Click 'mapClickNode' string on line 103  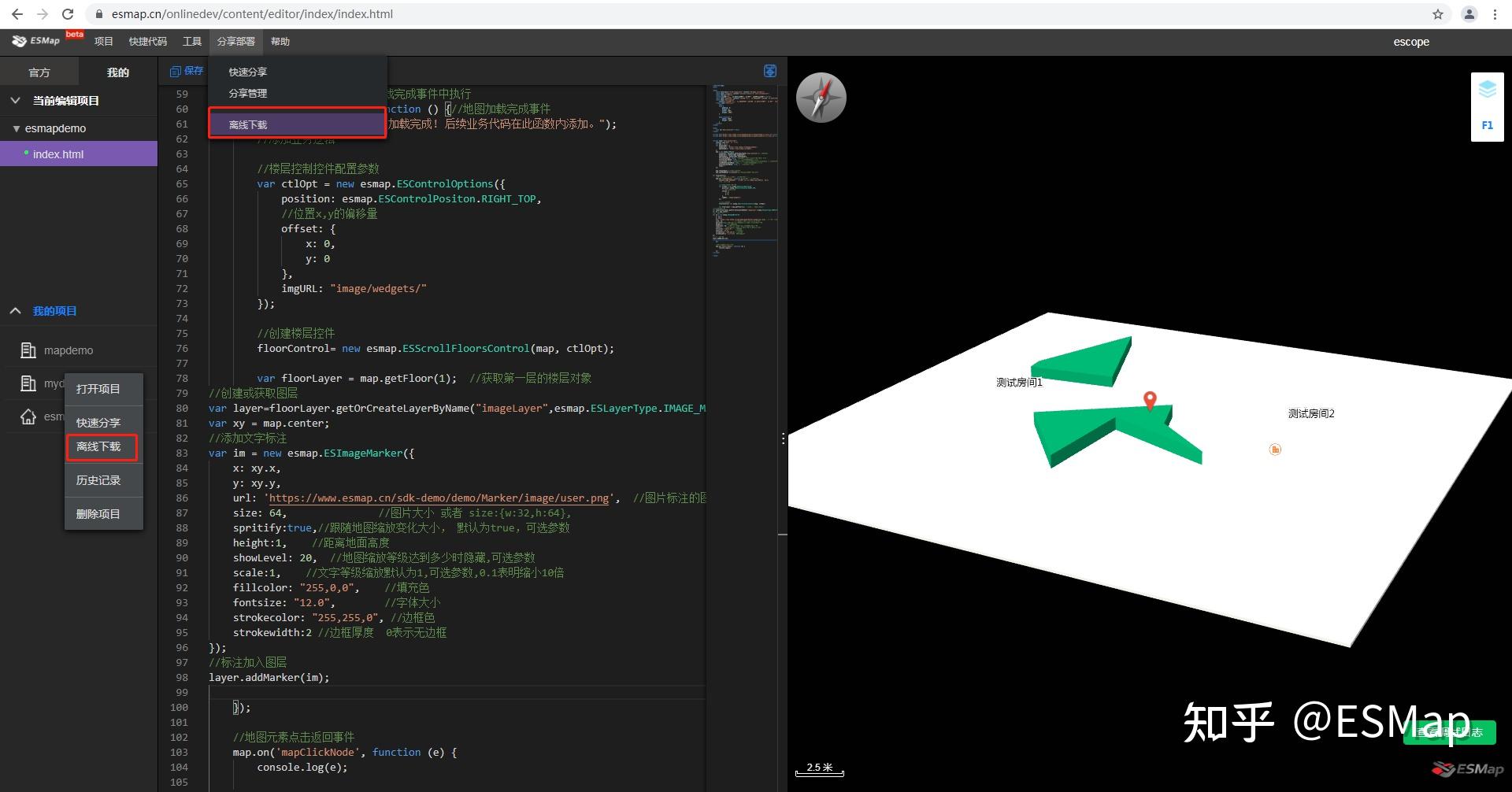[317, 753]
